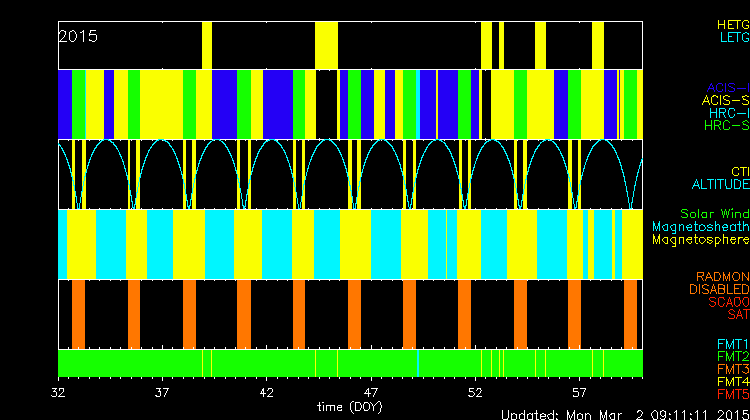Click the RADMON legend label

tap(722, 276)
